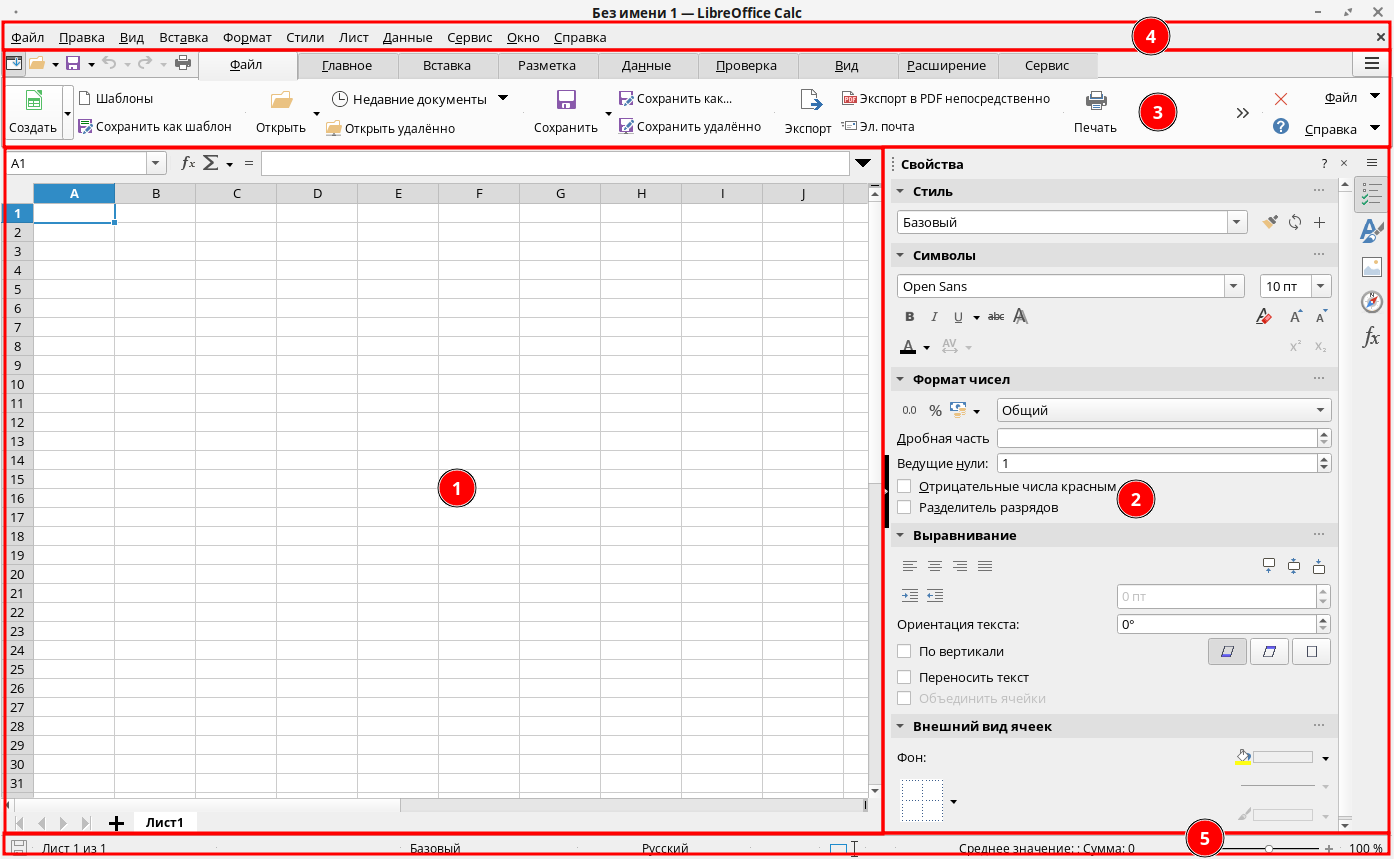The width and height of the screenshot is (1394, 859).
Task: Enable Отрицательные числа красным checkbox
Action: [x=905, y=486]
